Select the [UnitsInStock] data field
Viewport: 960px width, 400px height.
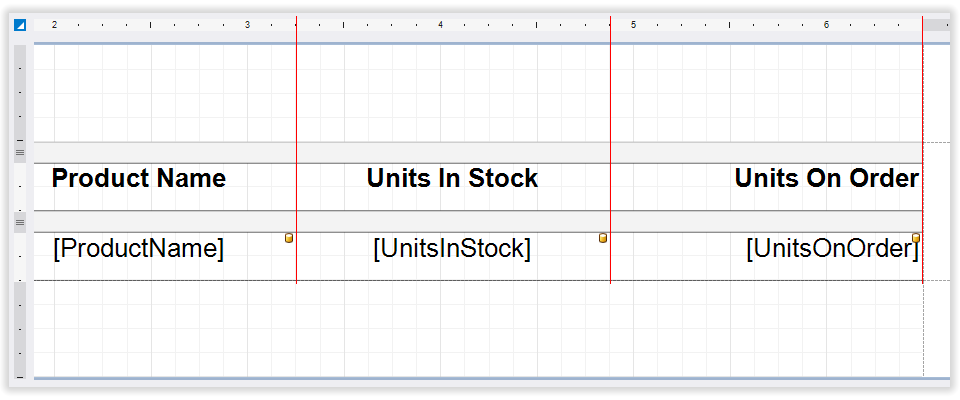pos(452,249)
